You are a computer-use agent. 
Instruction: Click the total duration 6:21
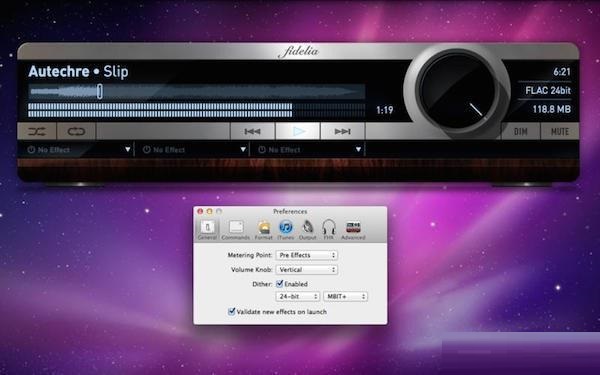562,72
